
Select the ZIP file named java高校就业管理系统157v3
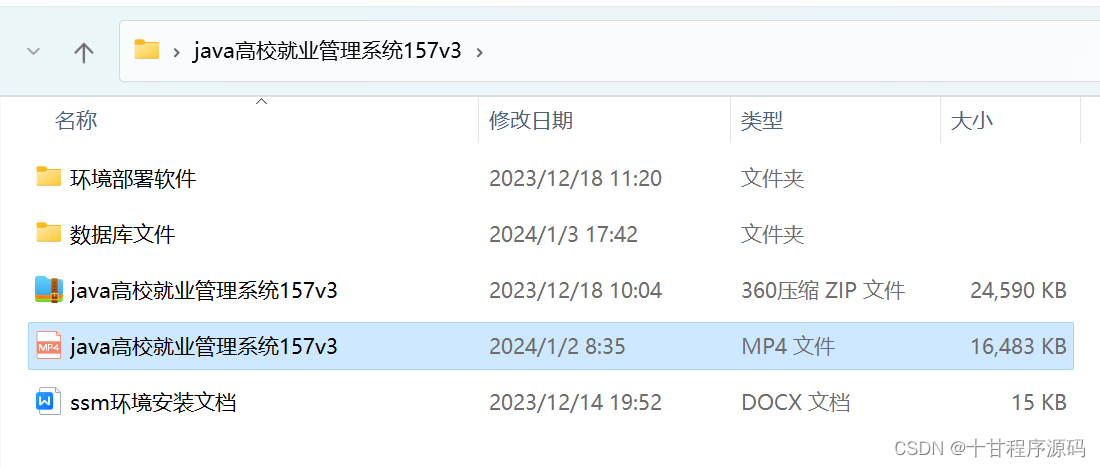[x=204, y=290]
